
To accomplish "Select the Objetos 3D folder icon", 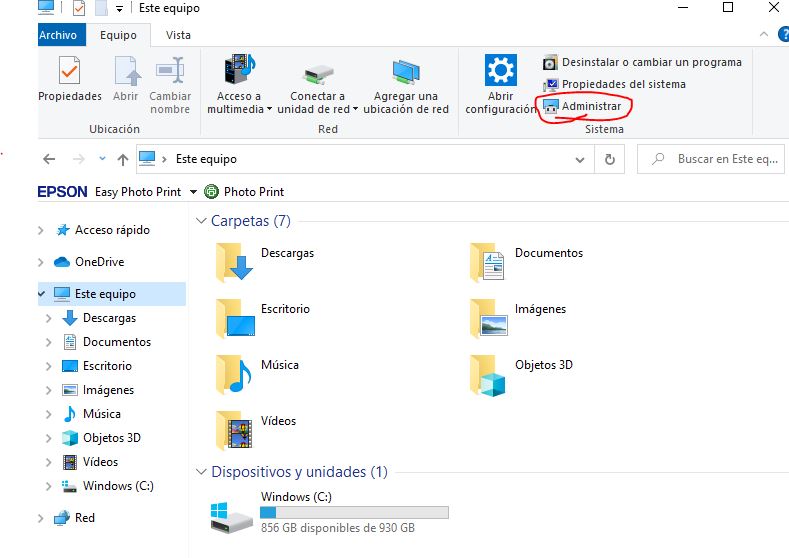I will pos(488,375).
